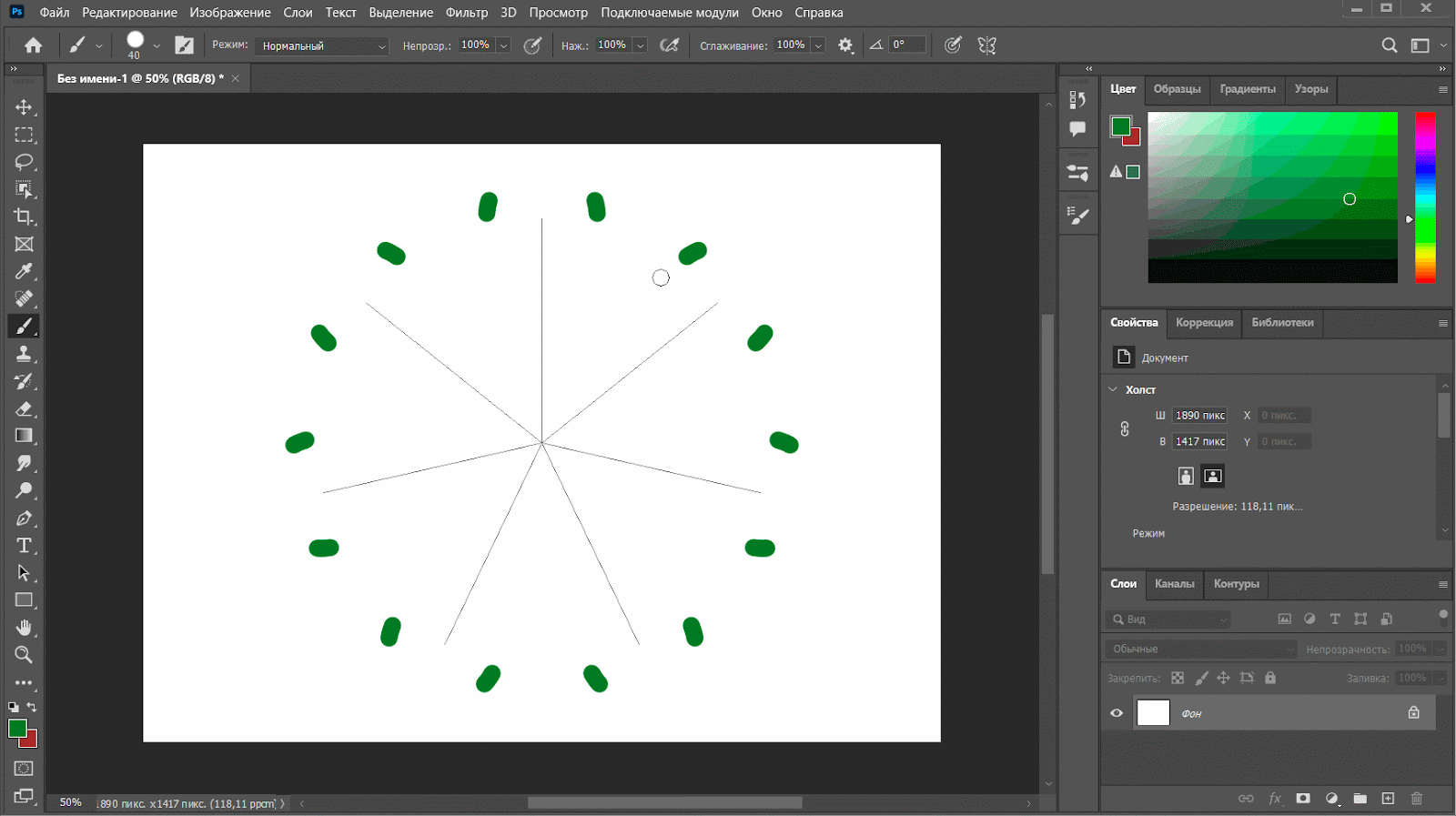
Task: Open smoothing options gear icon
Action: pos(845,45)
